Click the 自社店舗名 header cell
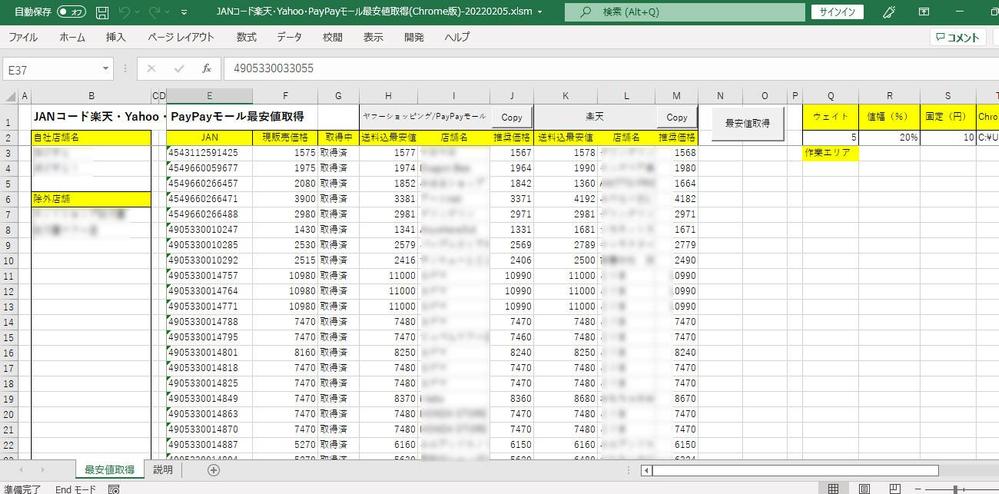 [92, 138]
